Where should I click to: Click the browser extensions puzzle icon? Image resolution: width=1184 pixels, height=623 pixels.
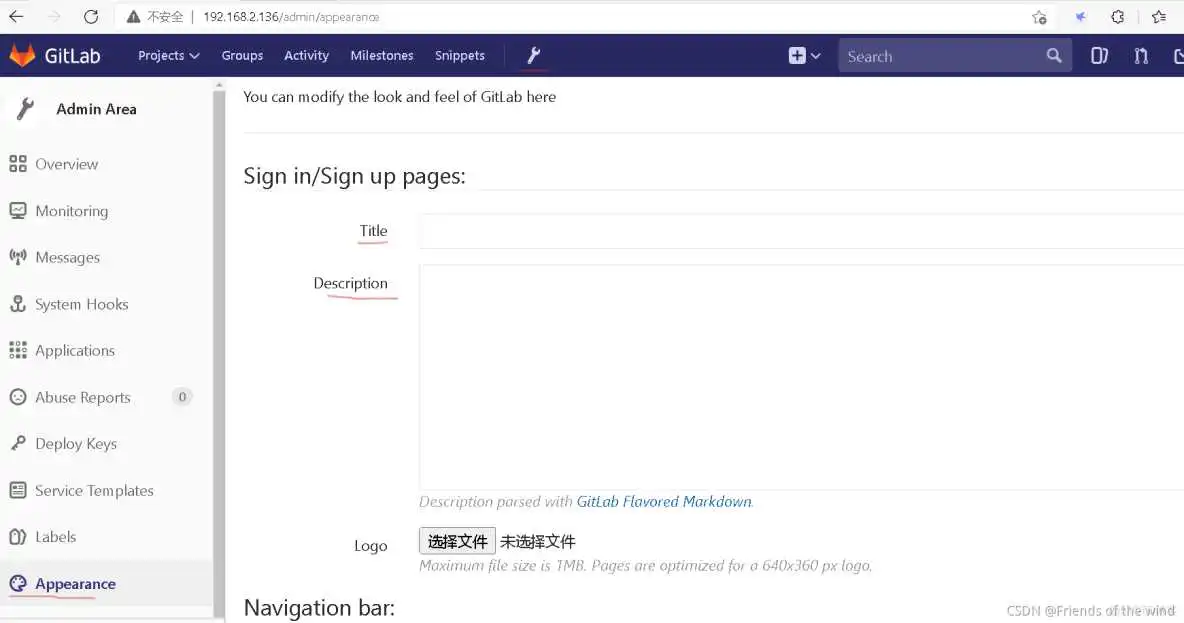1118,17
